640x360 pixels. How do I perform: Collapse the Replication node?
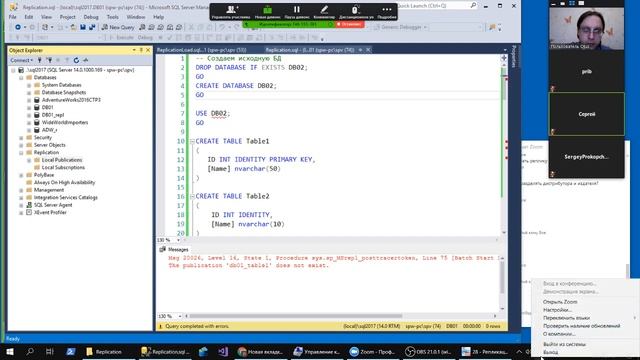(x=21, y=153)
